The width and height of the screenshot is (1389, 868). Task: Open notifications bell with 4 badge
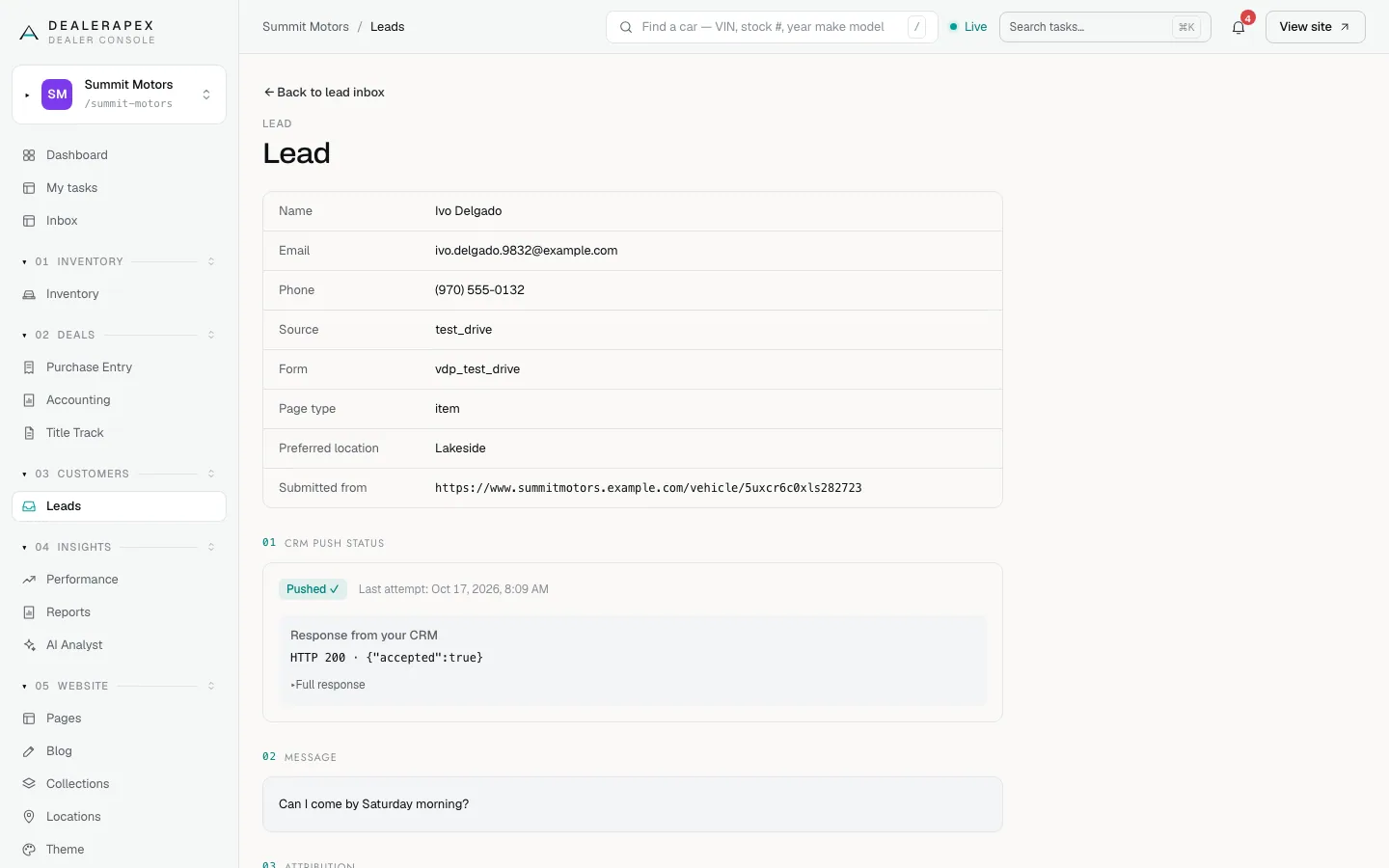[1239, 27]
